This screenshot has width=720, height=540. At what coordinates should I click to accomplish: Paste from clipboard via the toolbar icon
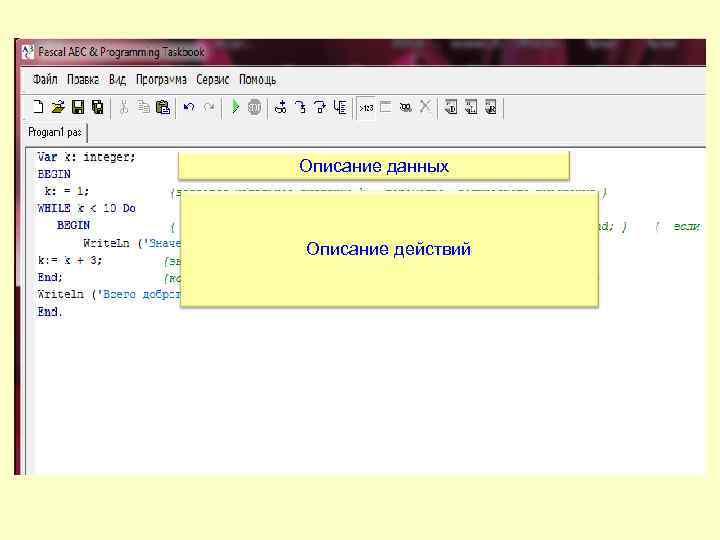pos(163,107)
